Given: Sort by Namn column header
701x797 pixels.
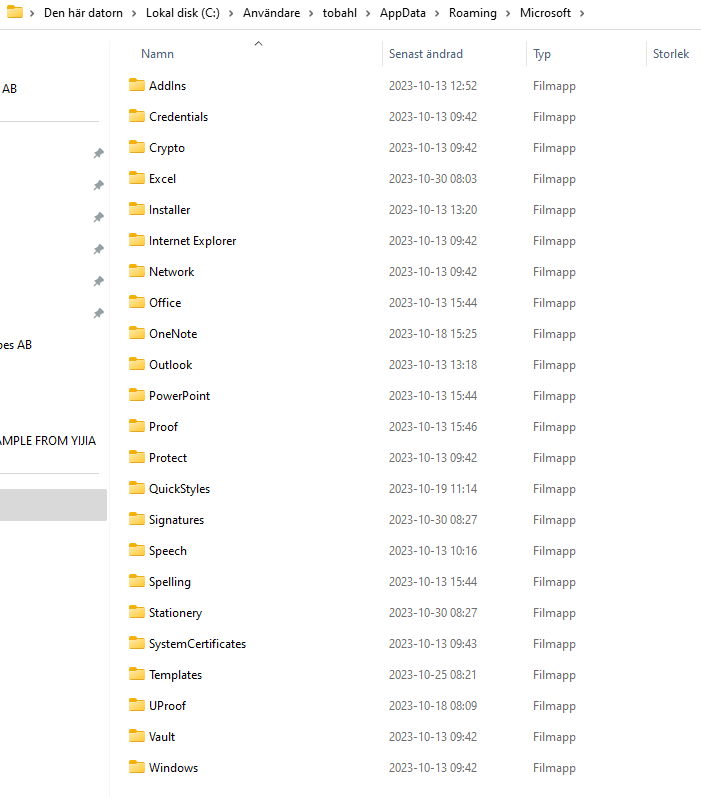Looking at the screenshot, I should point(158,54).
